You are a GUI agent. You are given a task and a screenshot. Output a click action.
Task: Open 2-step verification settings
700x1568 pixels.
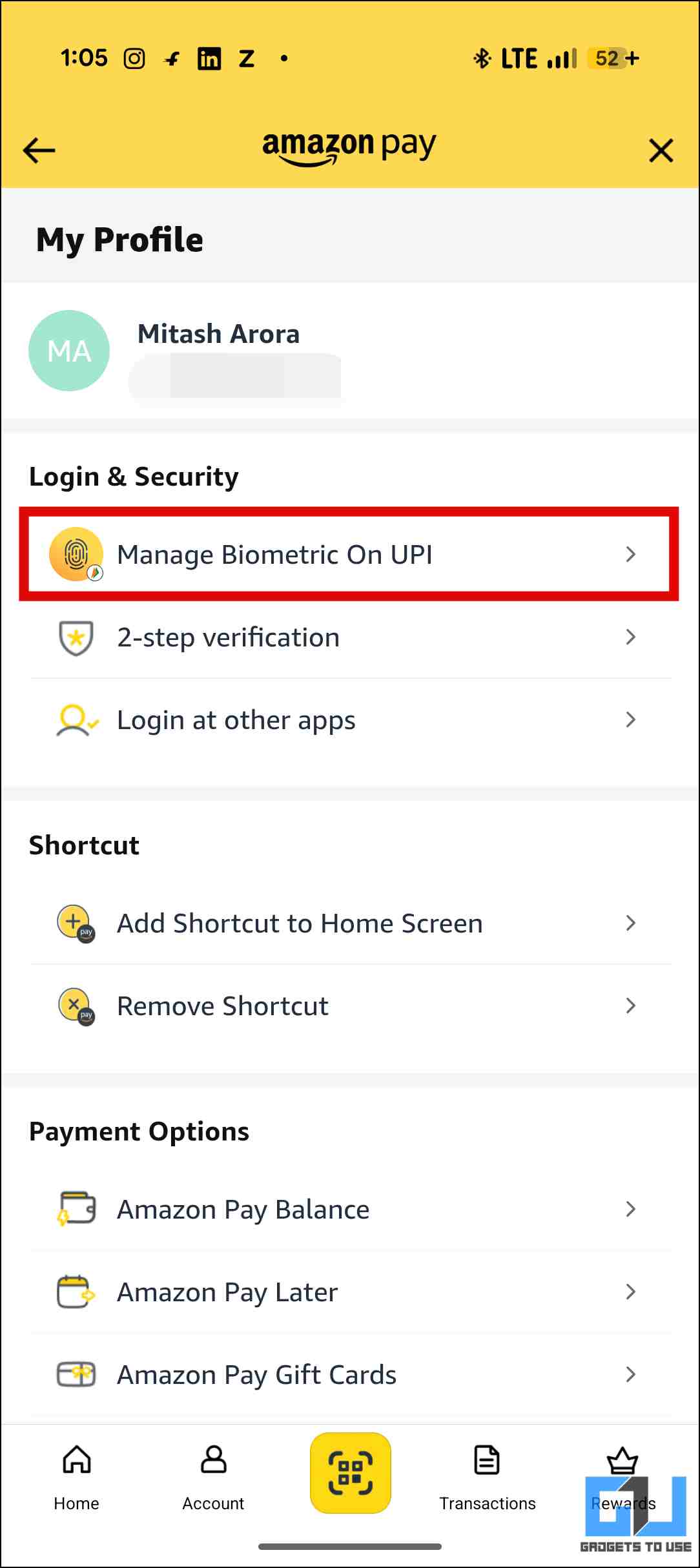coord(228,637)
